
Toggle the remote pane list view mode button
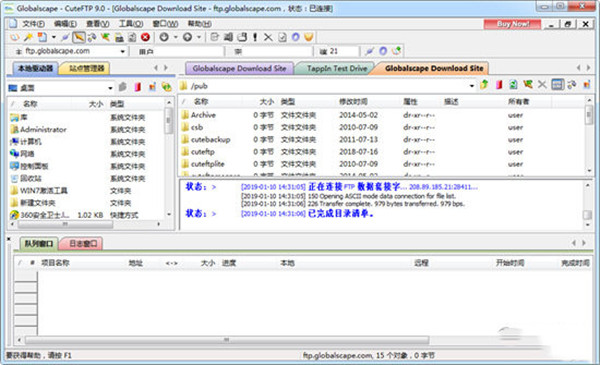(557, 85)
